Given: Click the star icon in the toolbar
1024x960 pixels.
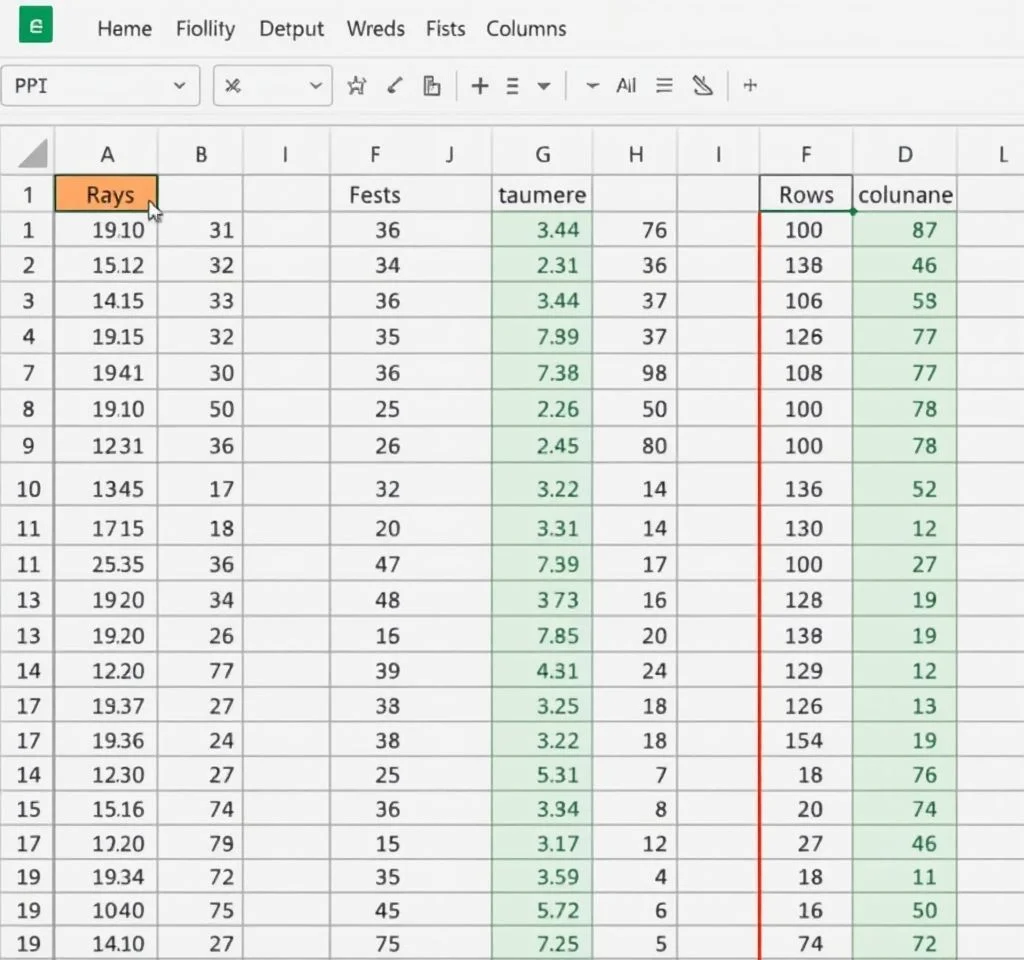Looking at the screenshot, I should (x=357, y=86).
